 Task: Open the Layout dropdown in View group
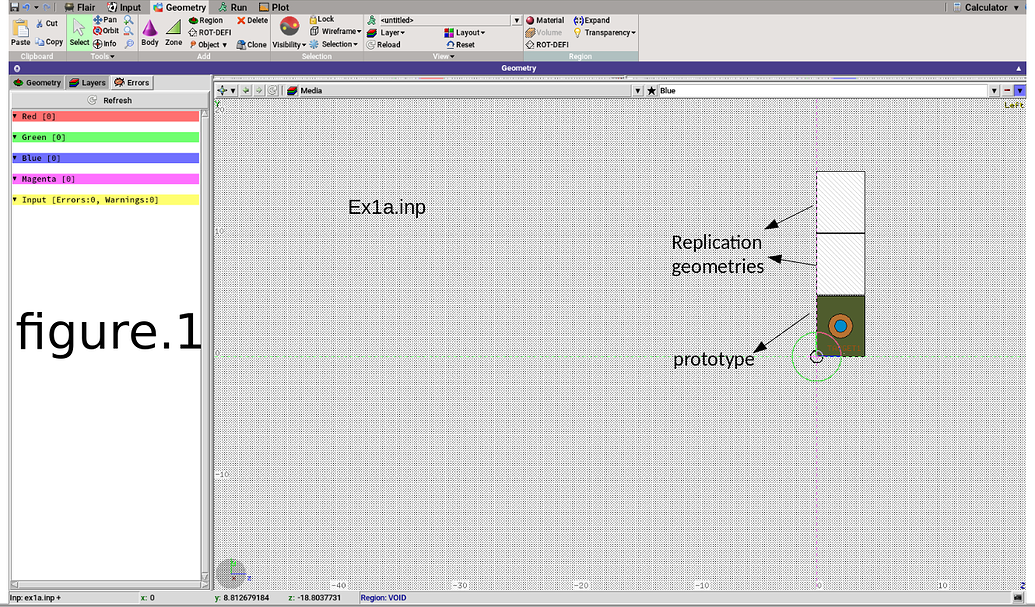pyautogui.click(x=467, y=32)
